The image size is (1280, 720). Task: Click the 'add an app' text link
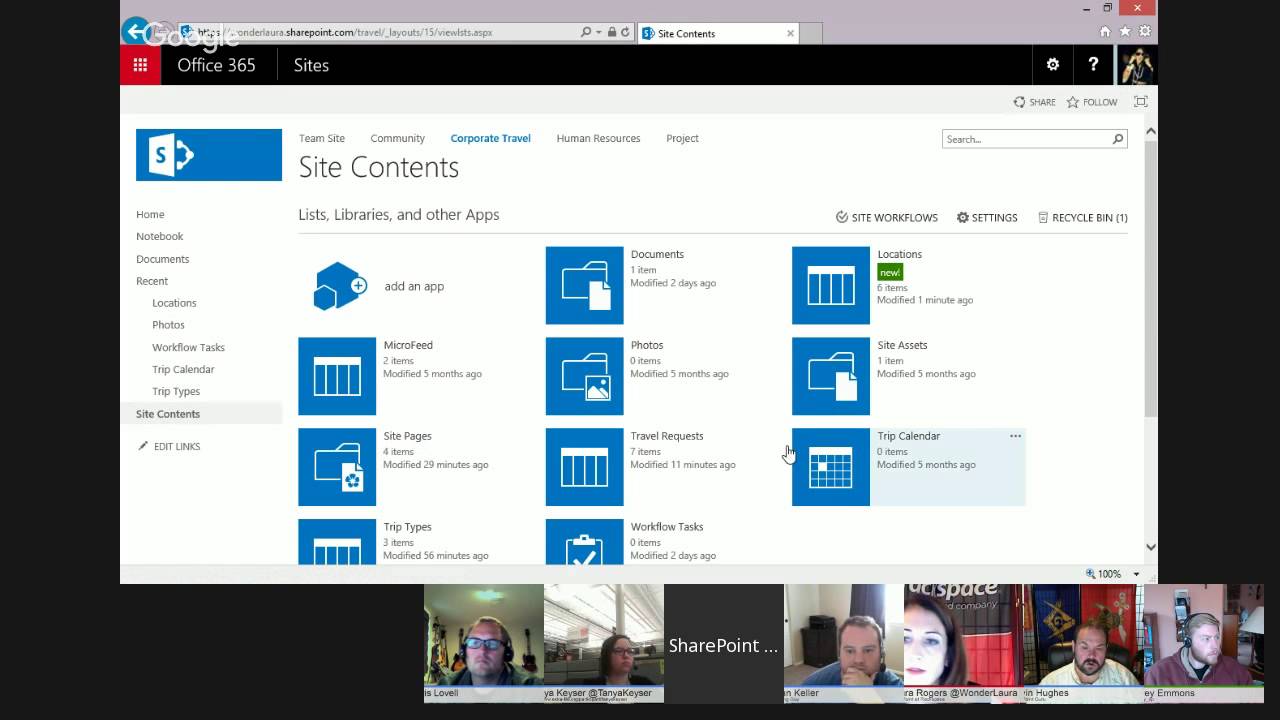click(x=414, y=286)
